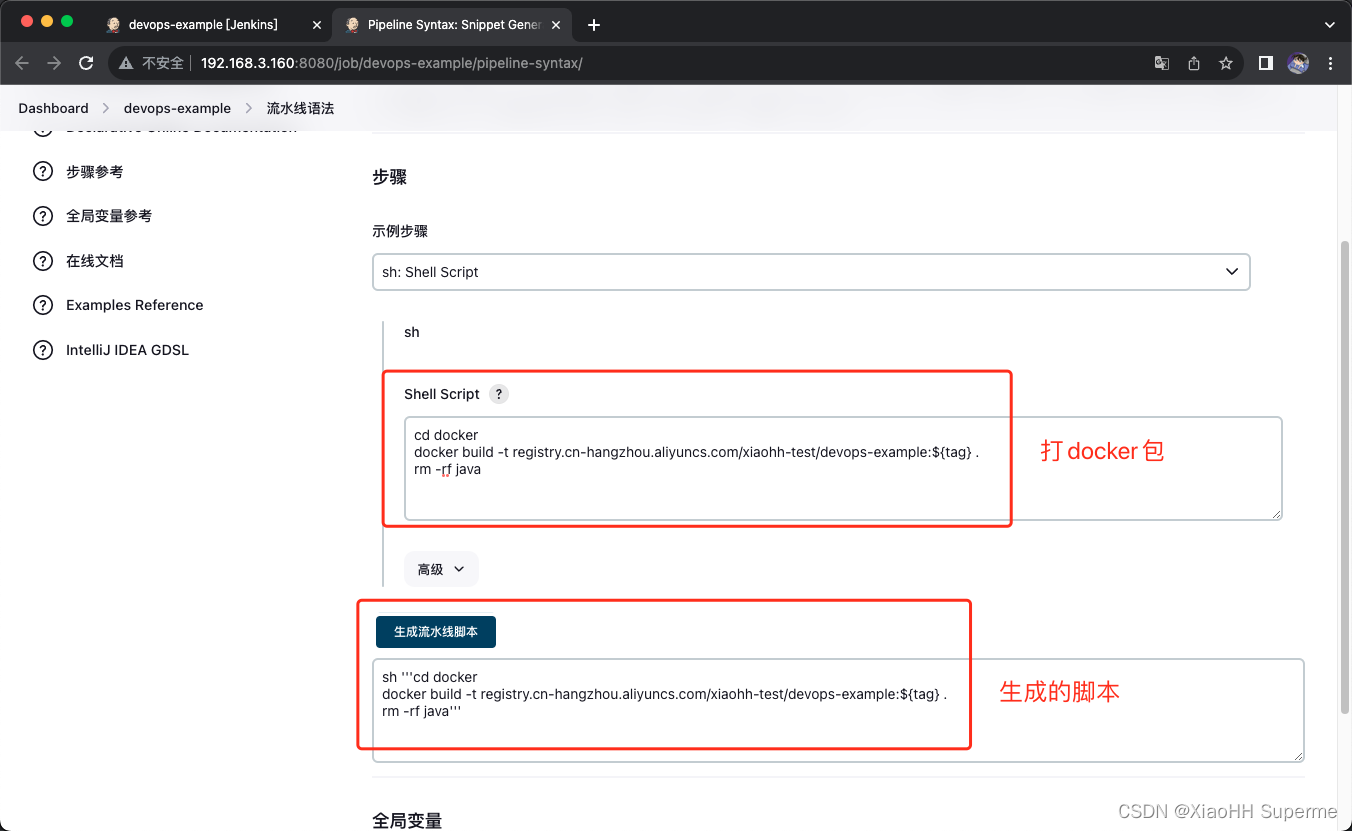Image resolution: width=1352 pixels, height=831 pixels.
Task: Open the Chrome profile avatar
Action: pos(1298,63)
